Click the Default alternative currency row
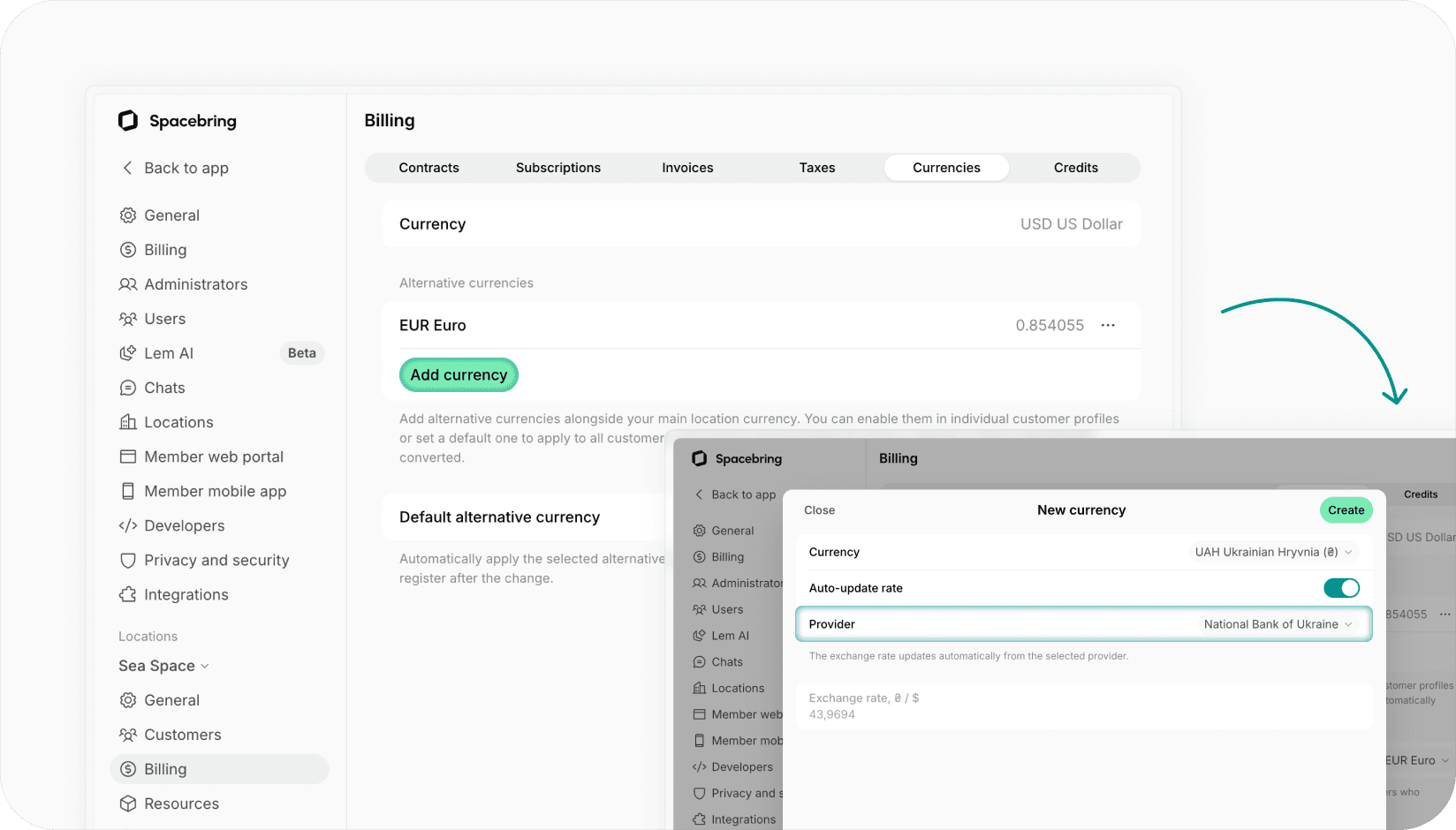 click(524, 517)
